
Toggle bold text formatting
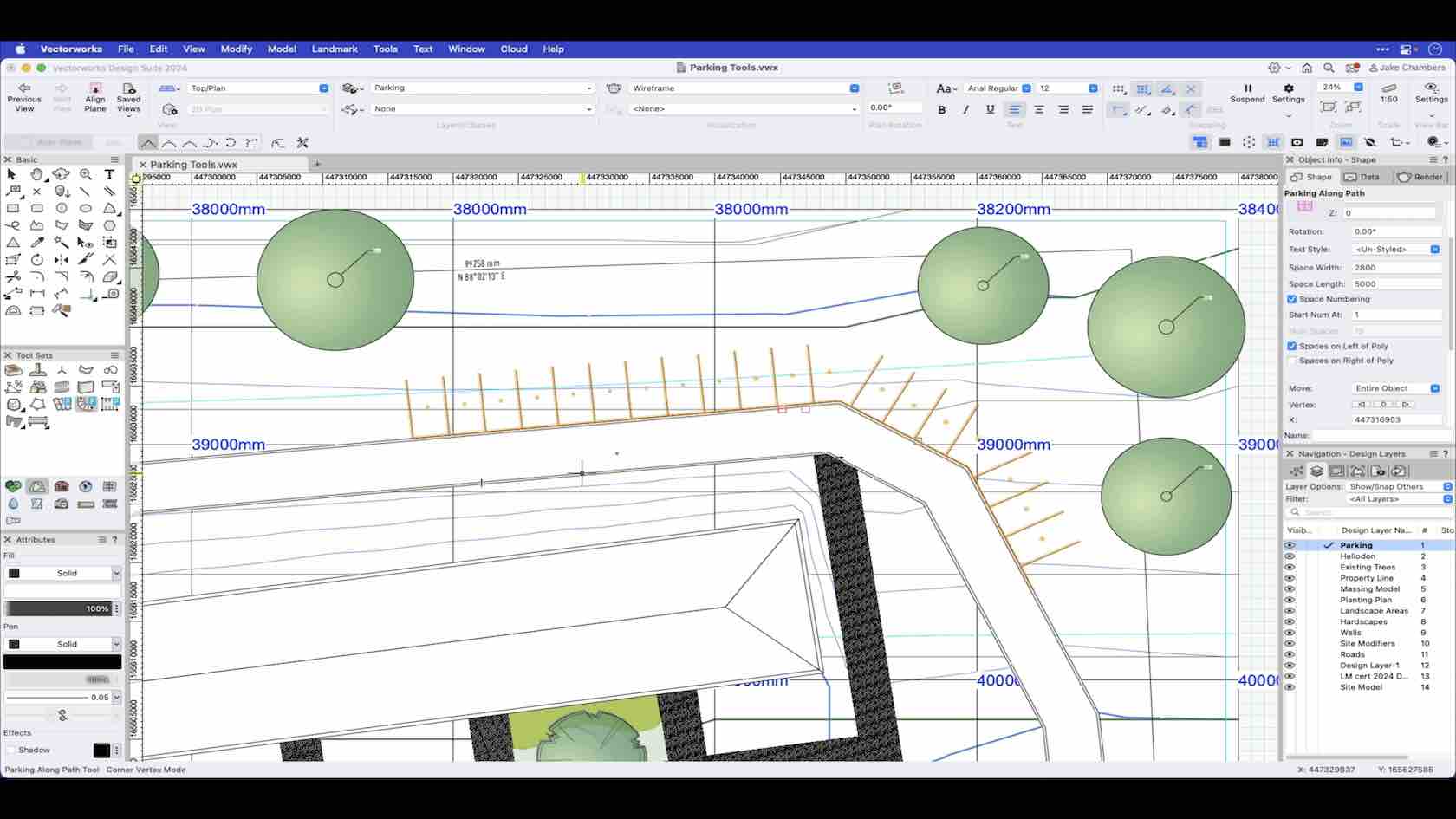point(941,110)
